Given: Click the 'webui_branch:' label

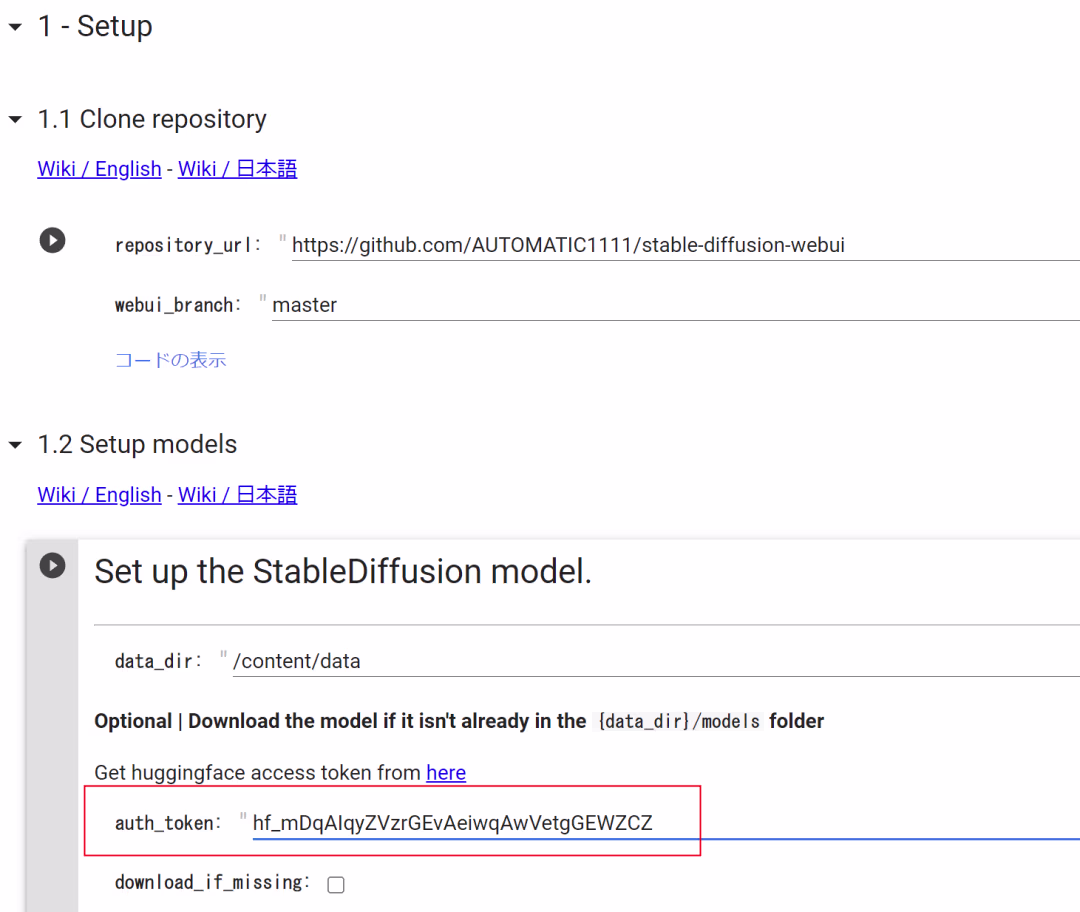Looking at the screenshot, I should [x=178, y=305].
